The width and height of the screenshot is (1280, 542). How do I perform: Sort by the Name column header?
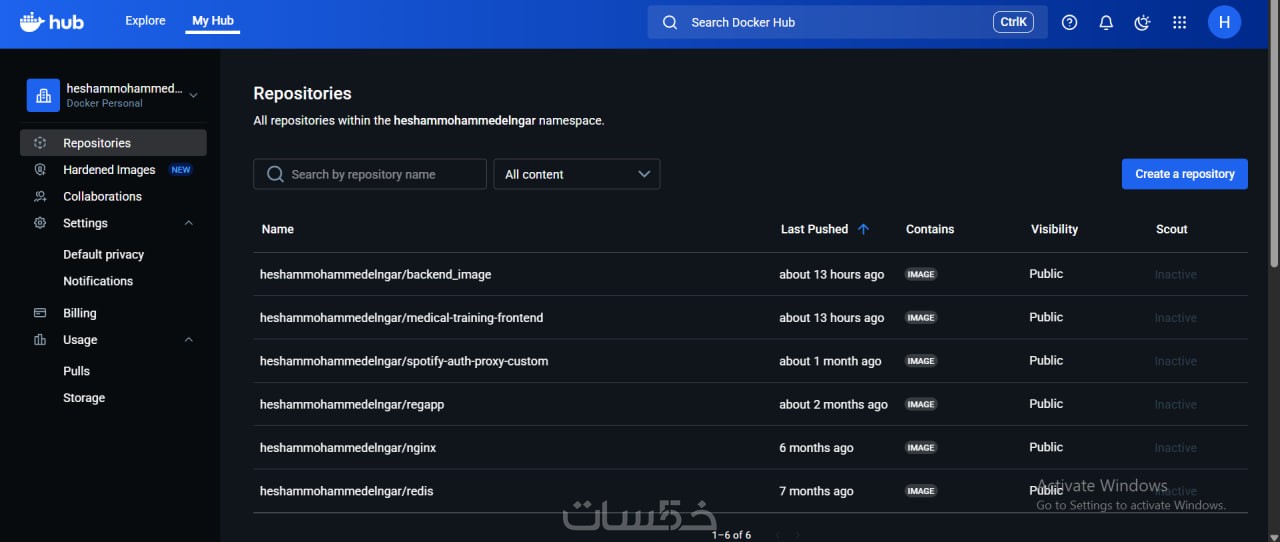278,229
